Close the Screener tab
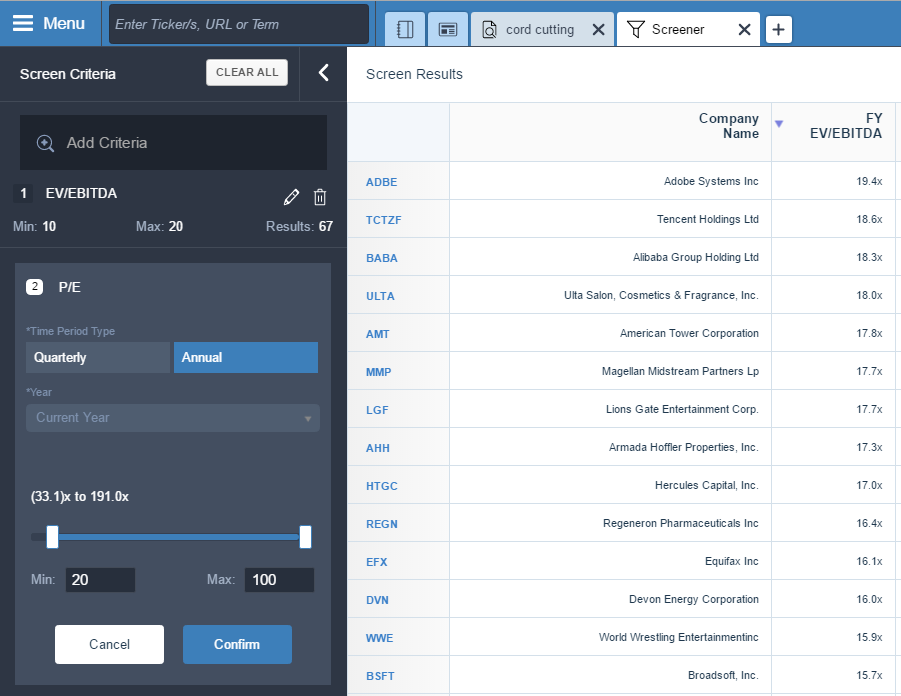The image size is (901, 696). click(x=744, y=29)
